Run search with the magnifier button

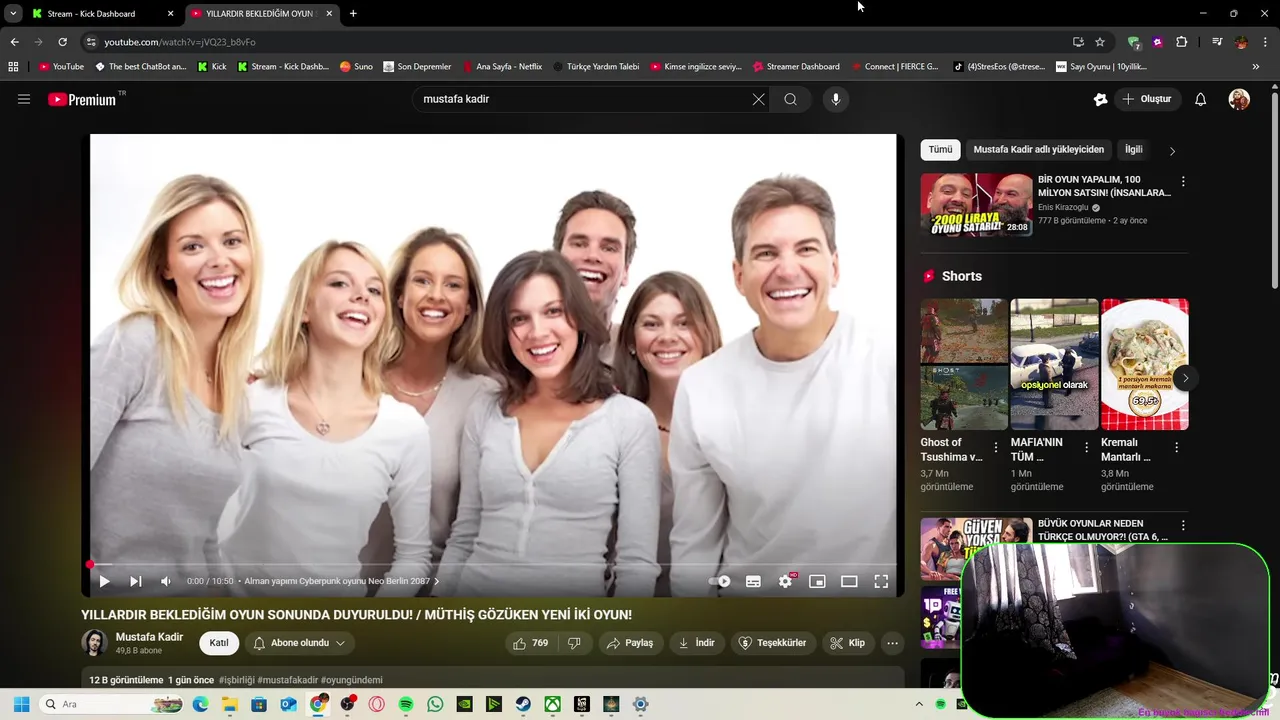(x=790, y=99)
